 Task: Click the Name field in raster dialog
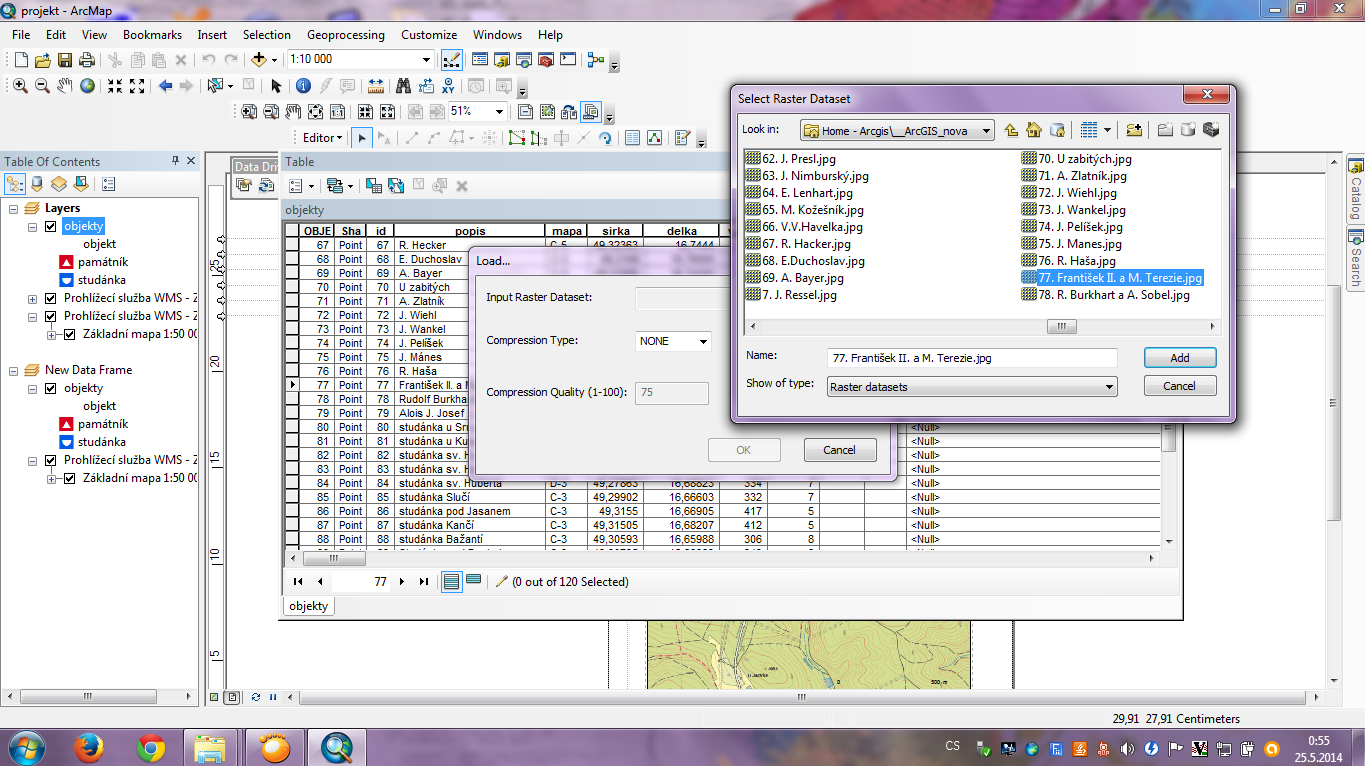972,357
